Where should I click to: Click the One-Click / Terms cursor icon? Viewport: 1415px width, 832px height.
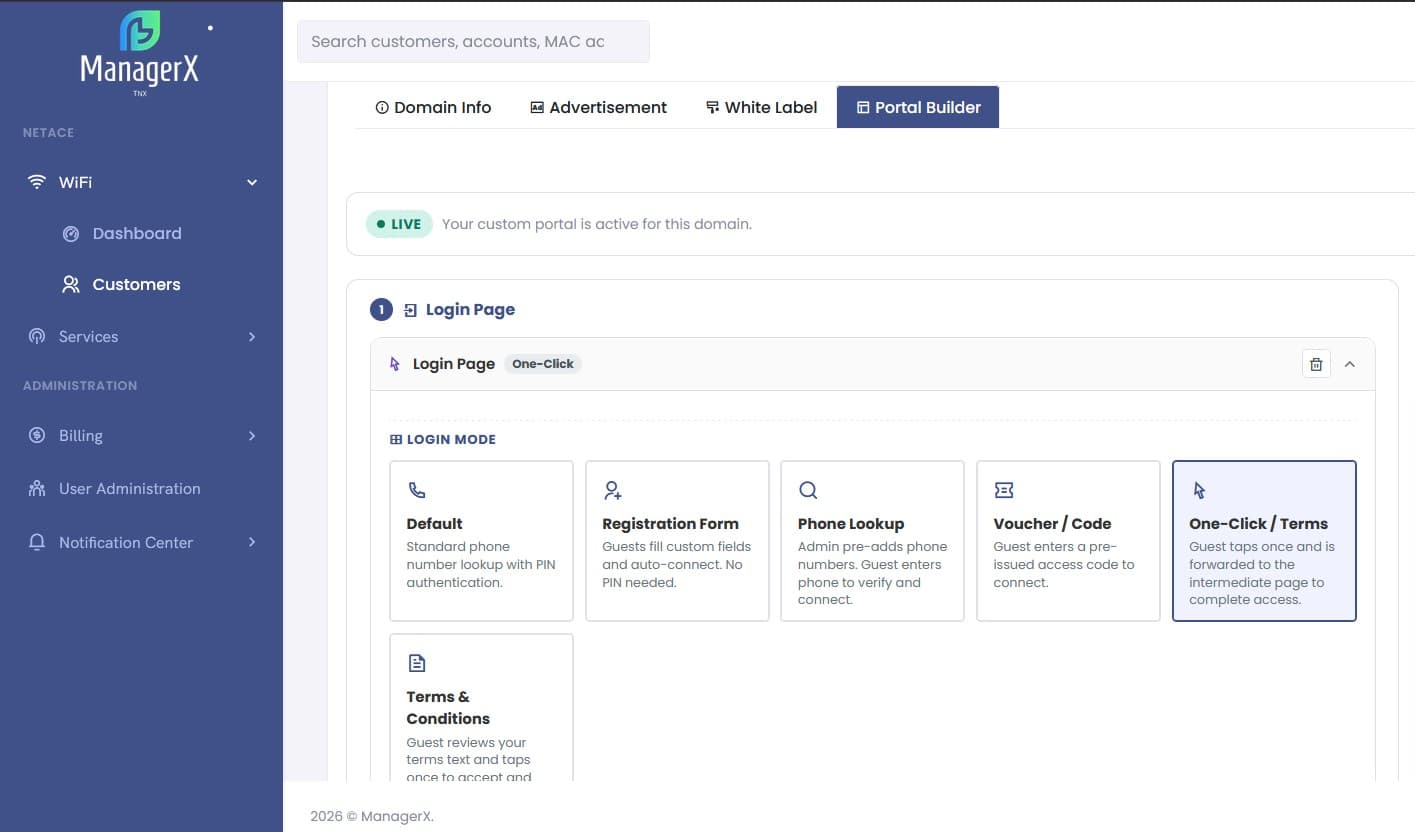1199,490
